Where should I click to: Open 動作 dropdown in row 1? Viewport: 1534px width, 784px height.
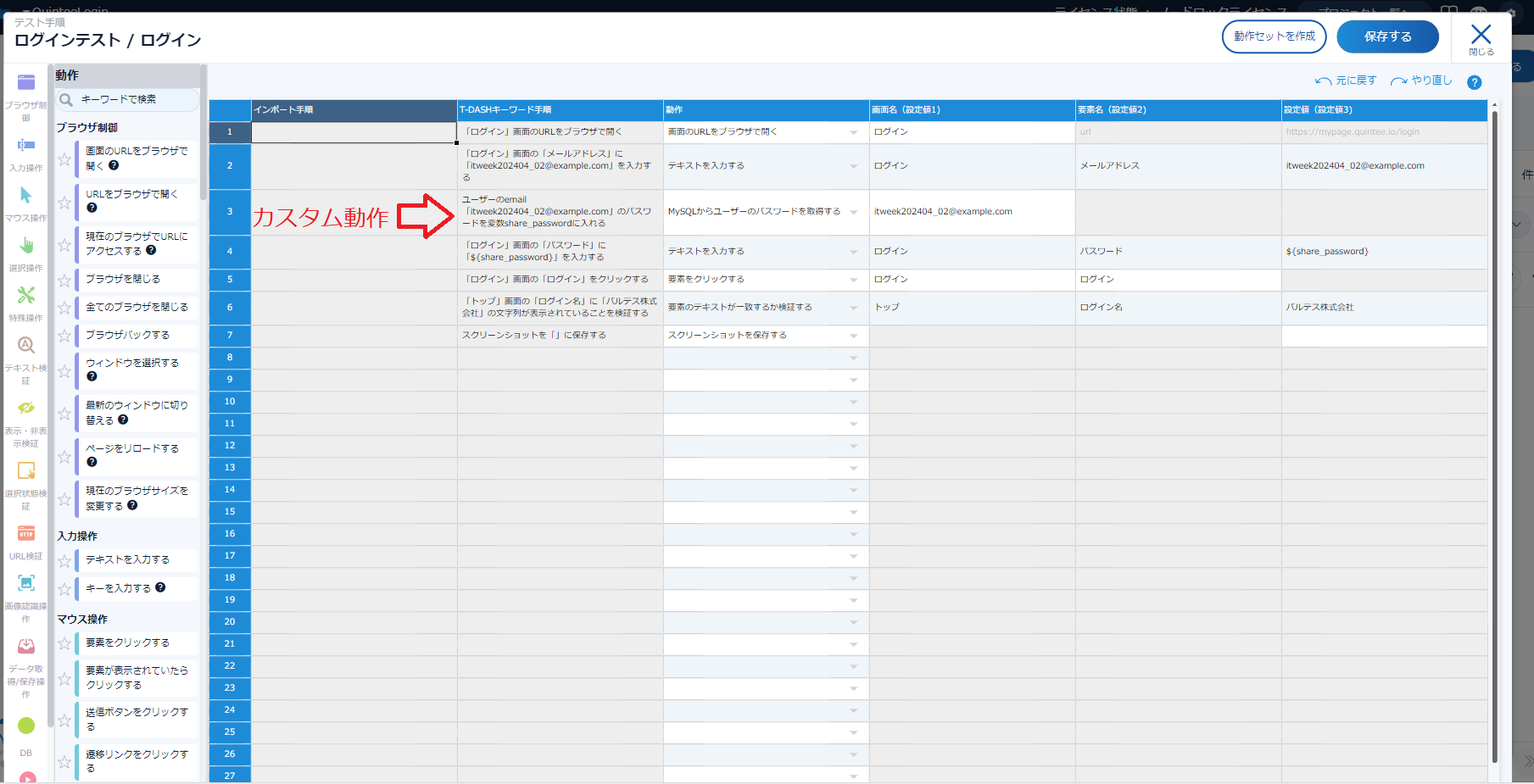pyautogui.click(x=854, y=132)
